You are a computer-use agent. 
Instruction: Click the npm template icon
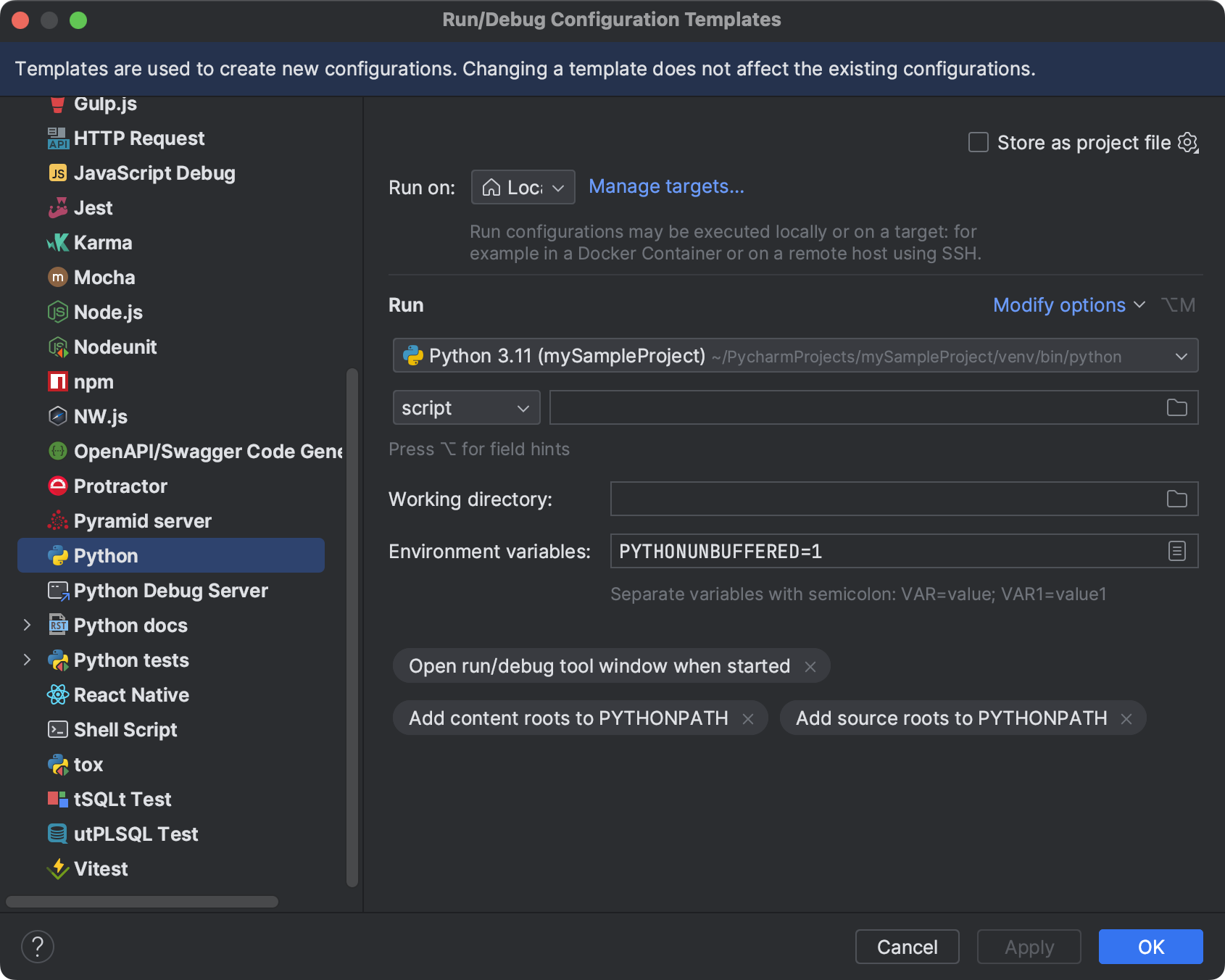[x=58, y=381]
